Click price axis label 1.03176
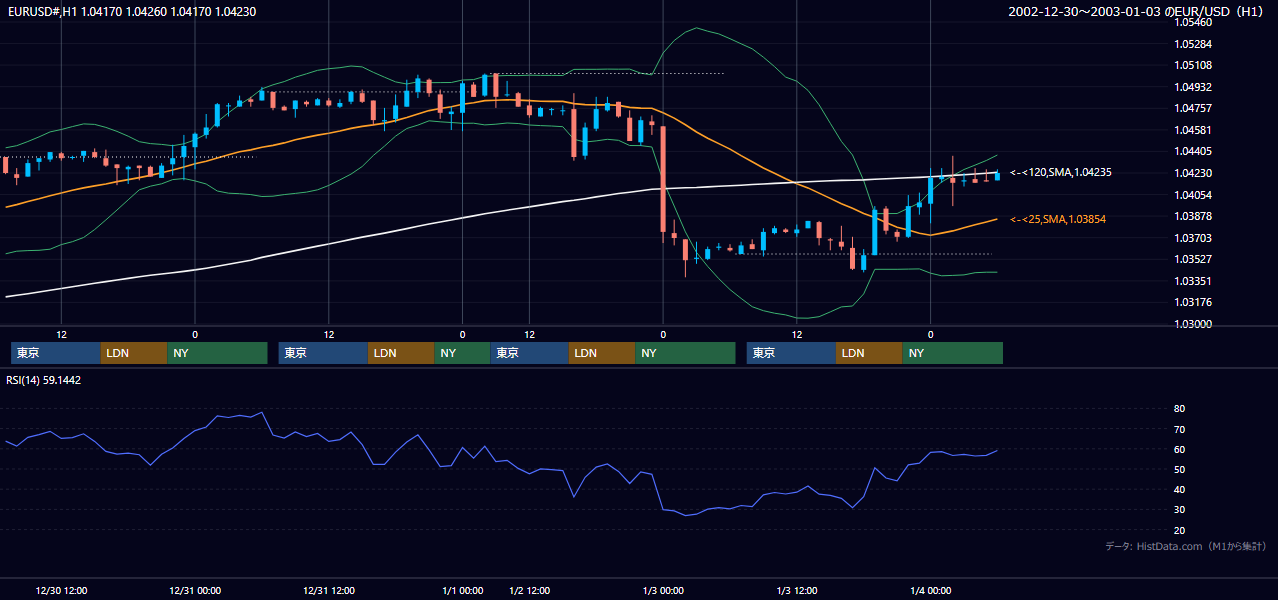 [x=1193, y=302]
